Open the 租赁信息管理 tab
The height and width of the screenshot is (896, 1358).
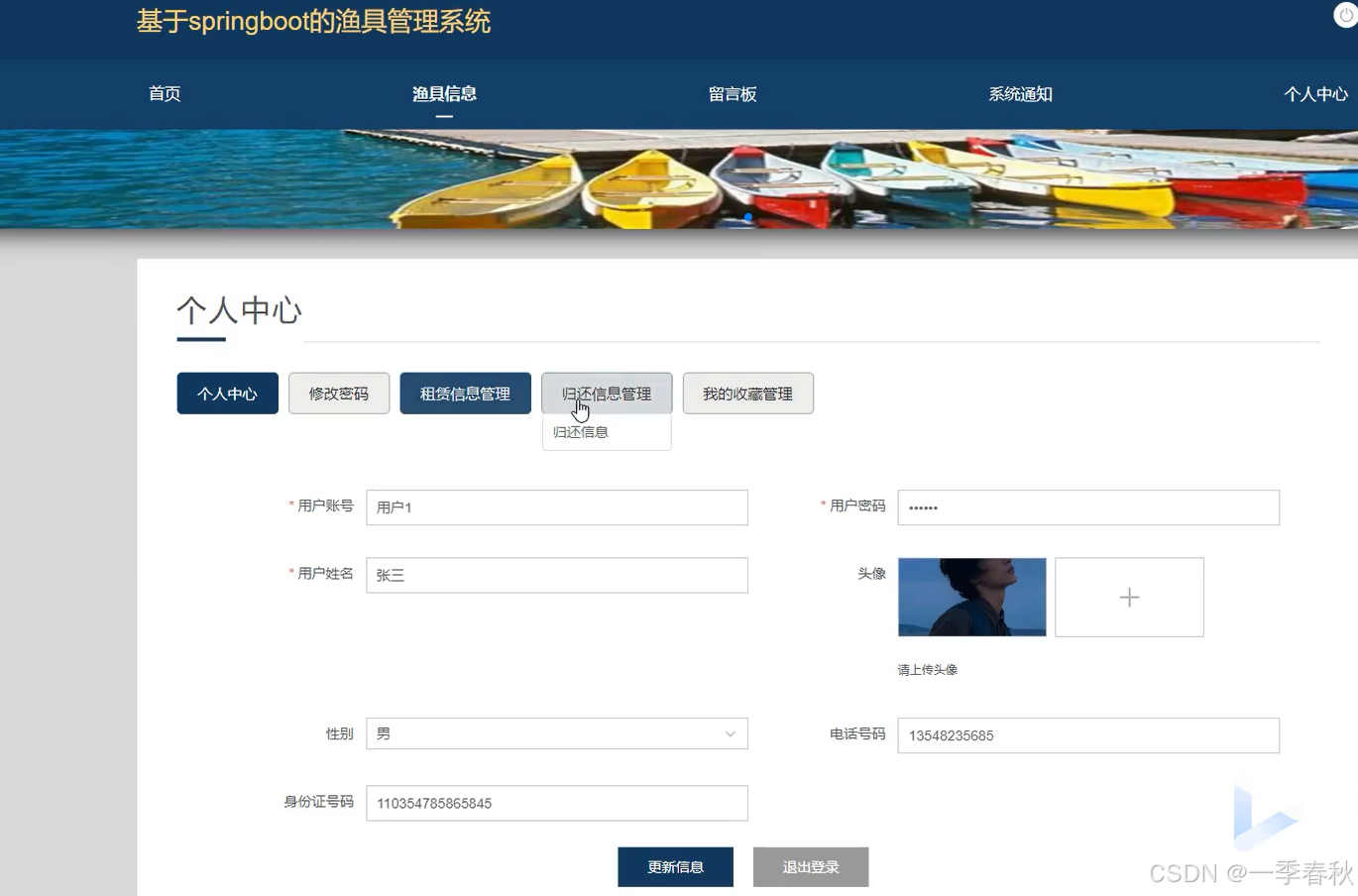465,392
